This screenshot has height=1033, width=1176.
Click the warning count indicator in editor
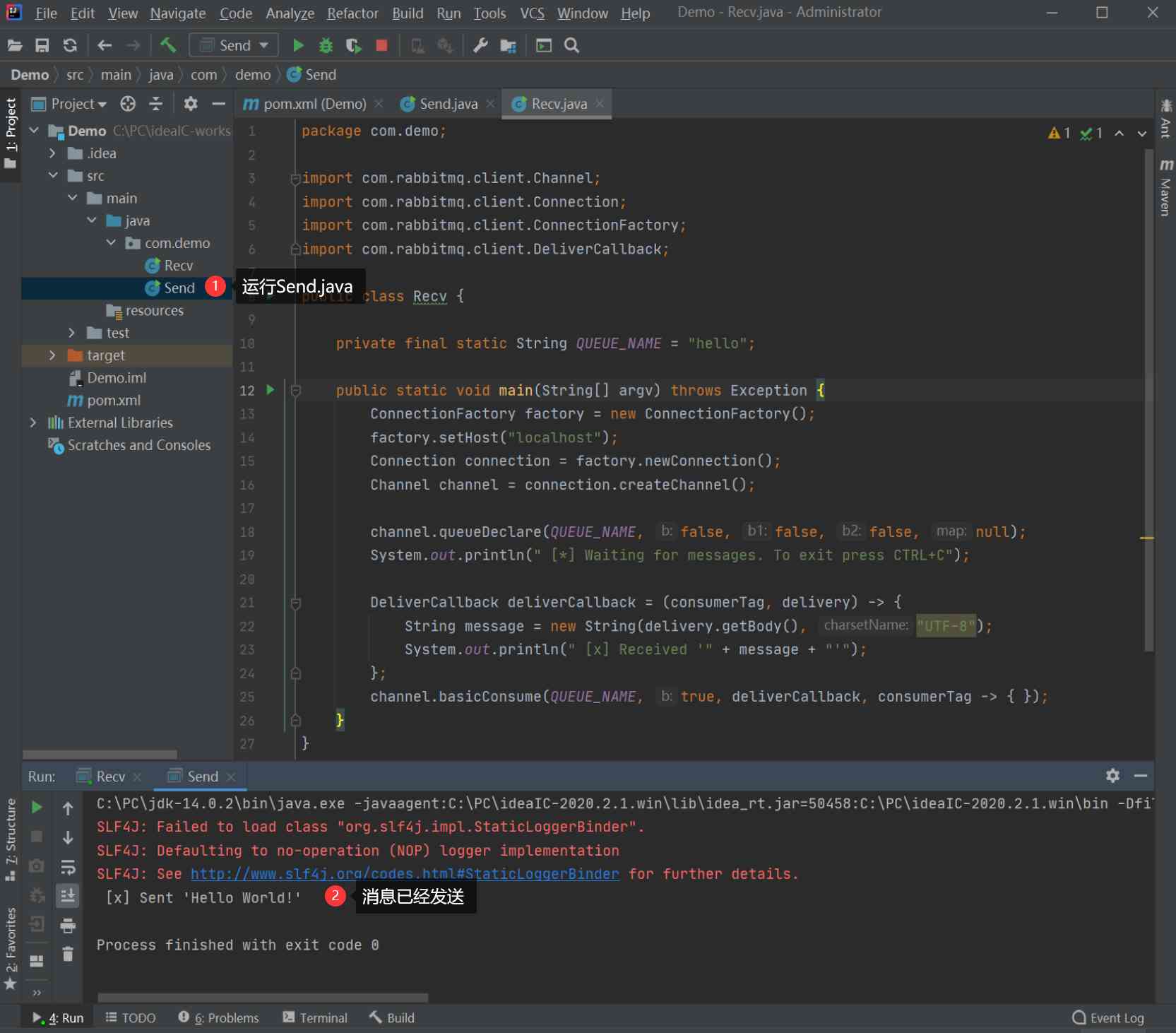click(x=1059, y=133)
